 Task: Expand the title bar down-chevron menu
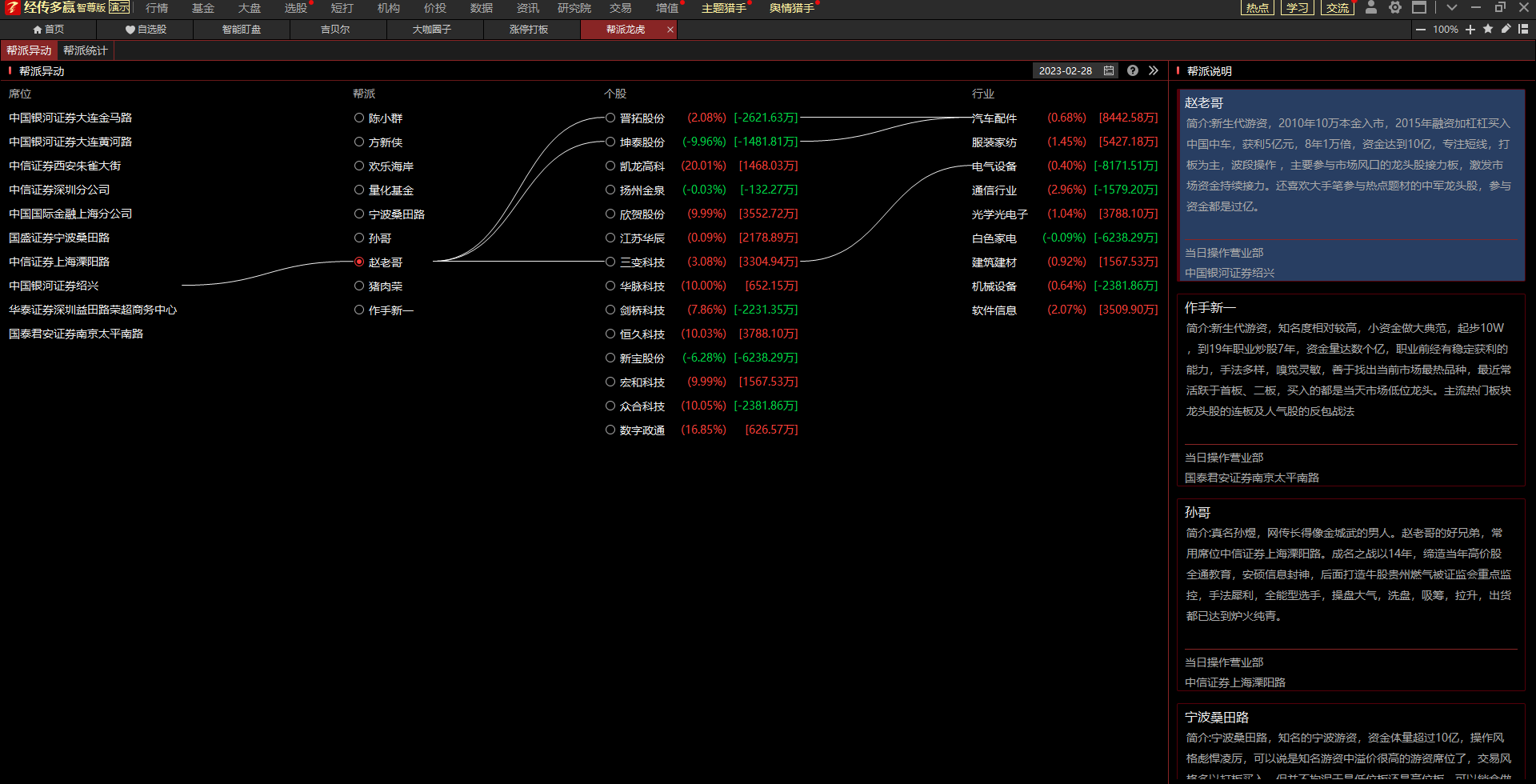point(1452,7)
